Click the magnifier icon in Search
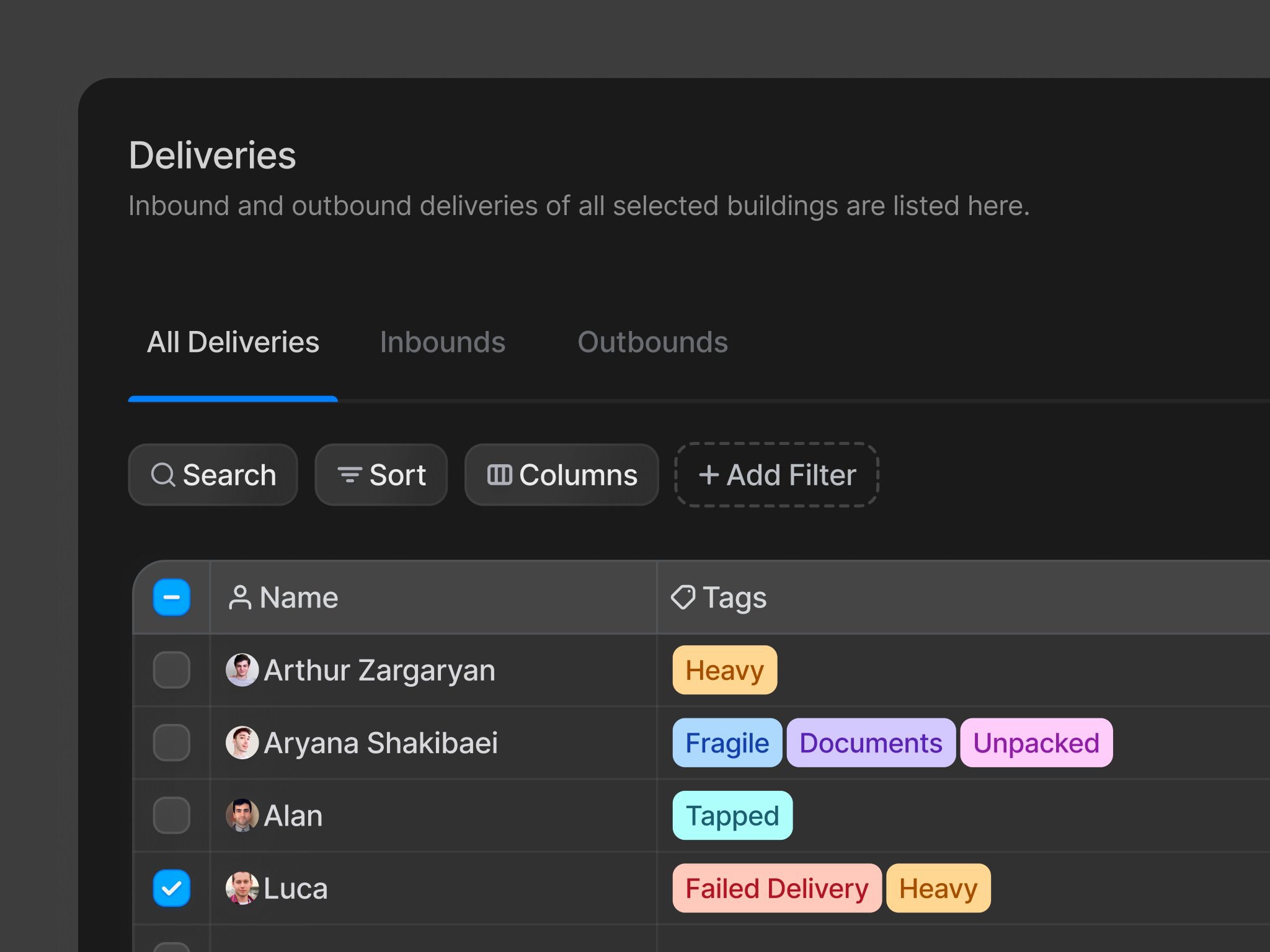 163,475
